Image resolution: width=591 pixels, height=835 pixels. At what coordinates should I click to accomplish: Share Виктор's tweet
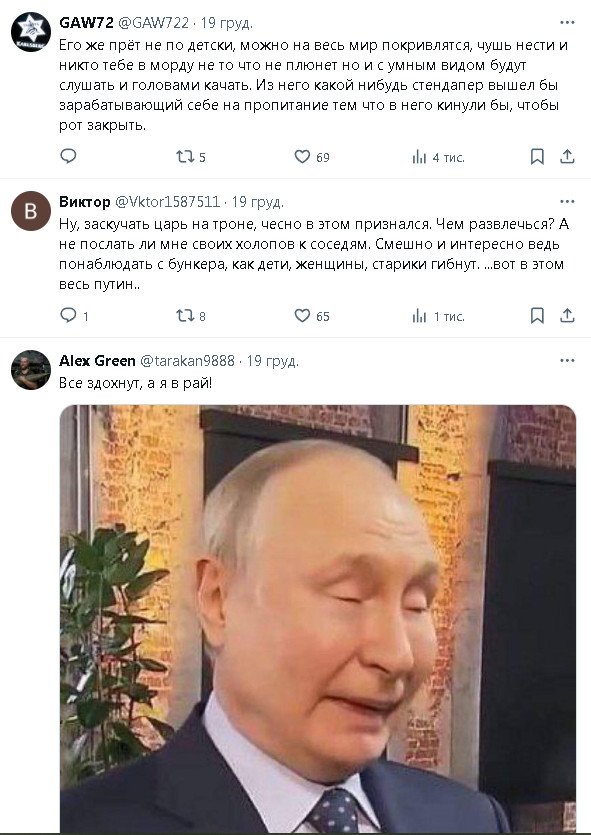[x=567, y=316]
